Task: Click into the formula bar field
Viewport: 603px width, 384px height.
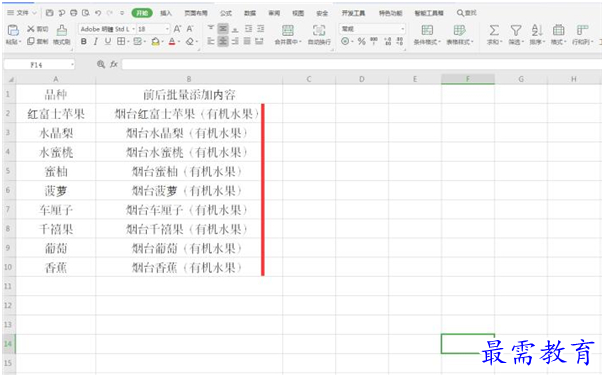Action: (361, 65)
